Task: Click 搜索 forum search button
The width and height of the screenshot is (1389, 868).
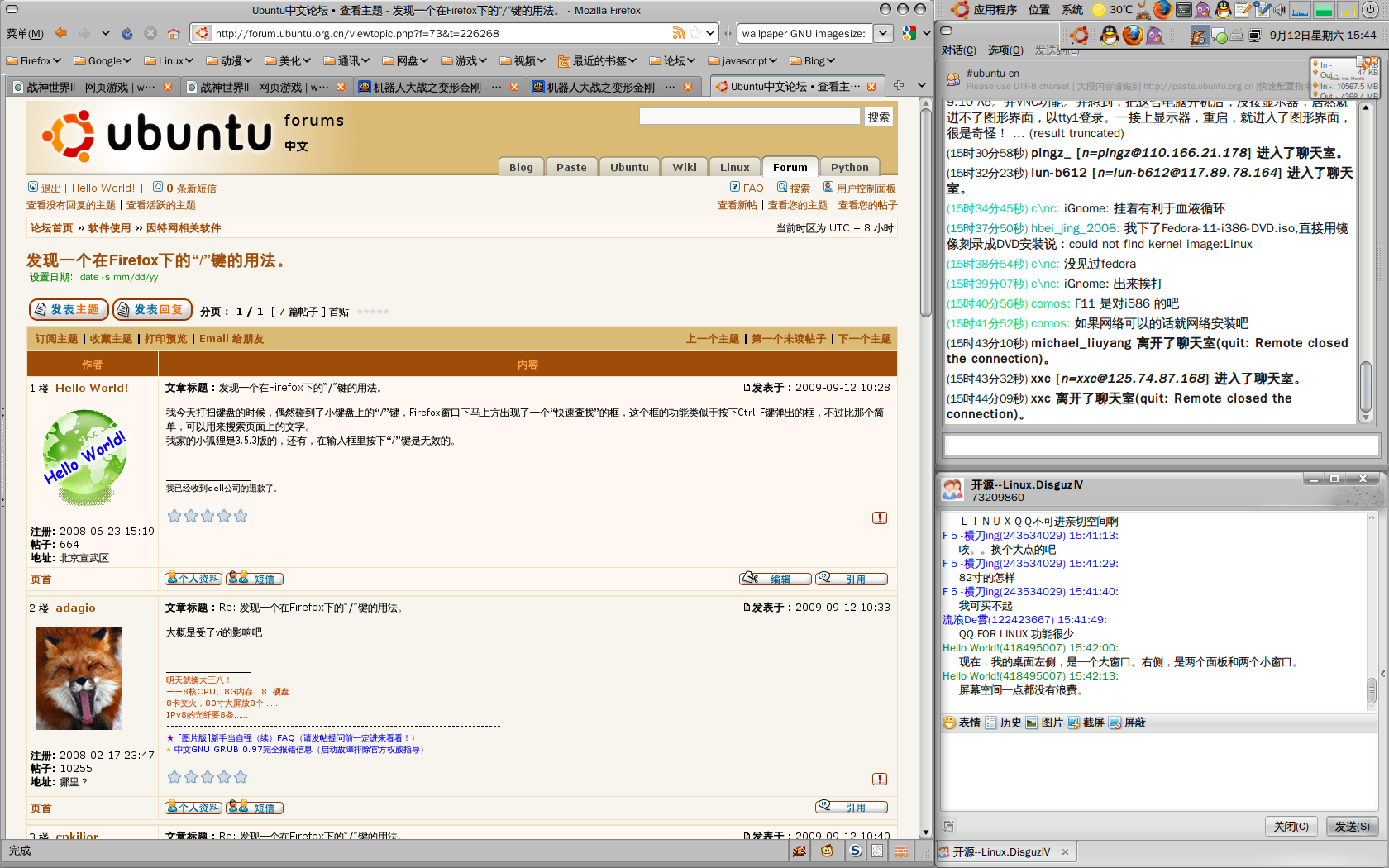Action: (x=878, y=117)
